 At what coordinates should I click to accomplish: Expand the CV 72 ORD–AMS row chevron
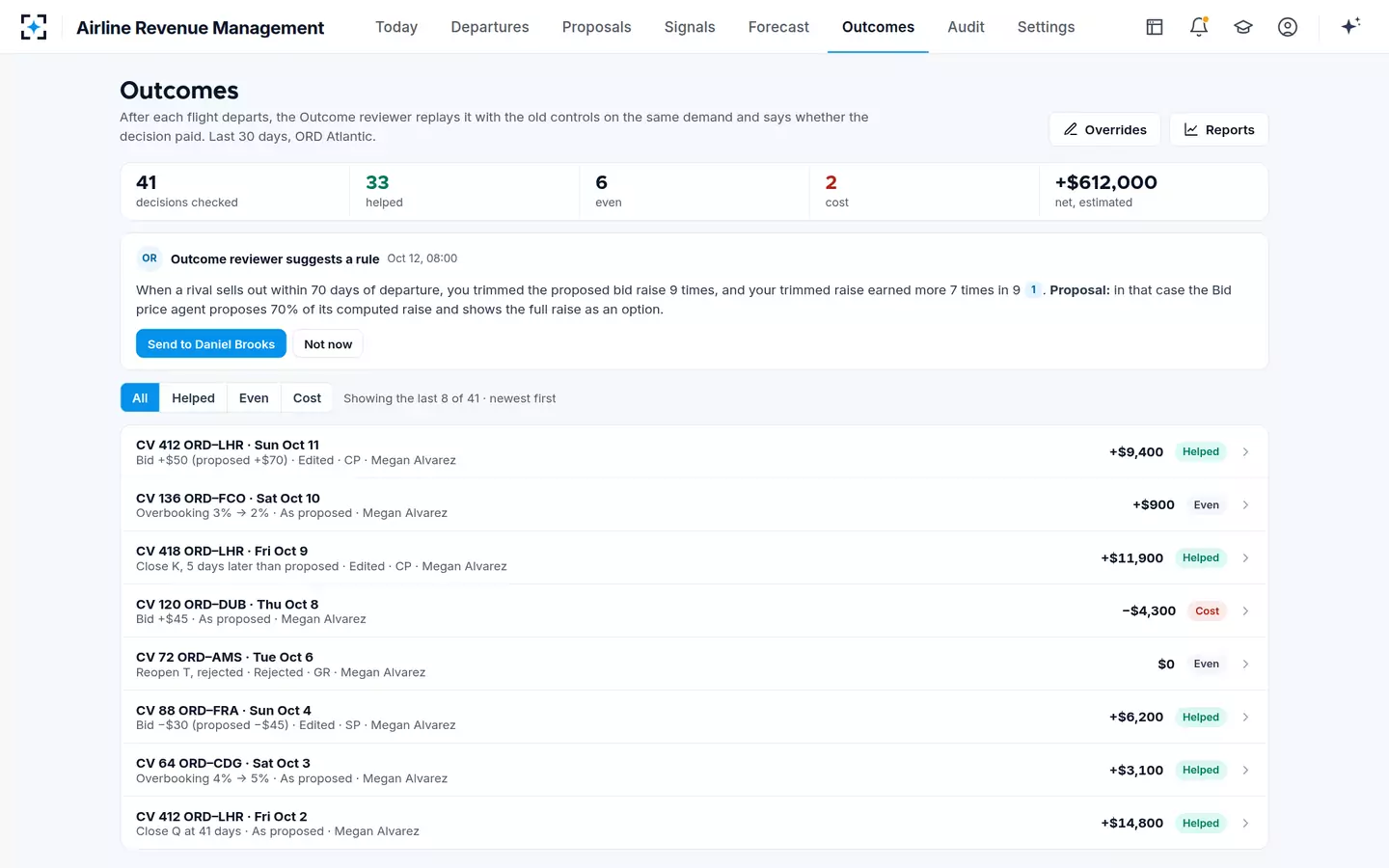pyautogui.click(x=1245, y=664)
